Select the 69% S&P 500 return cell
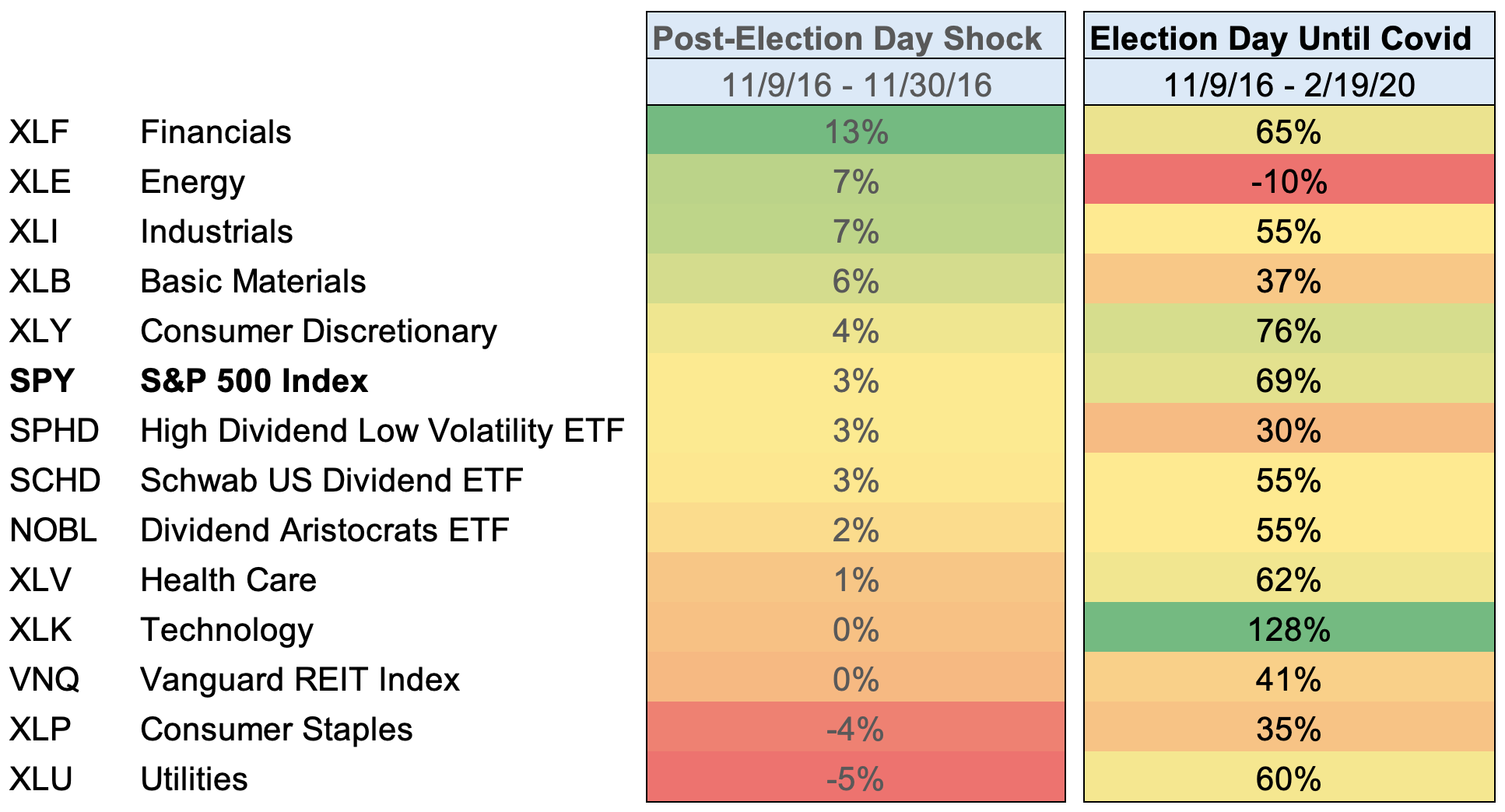Image resolution: width=1505 pixels, height=812 pixels. (1289, 380)
